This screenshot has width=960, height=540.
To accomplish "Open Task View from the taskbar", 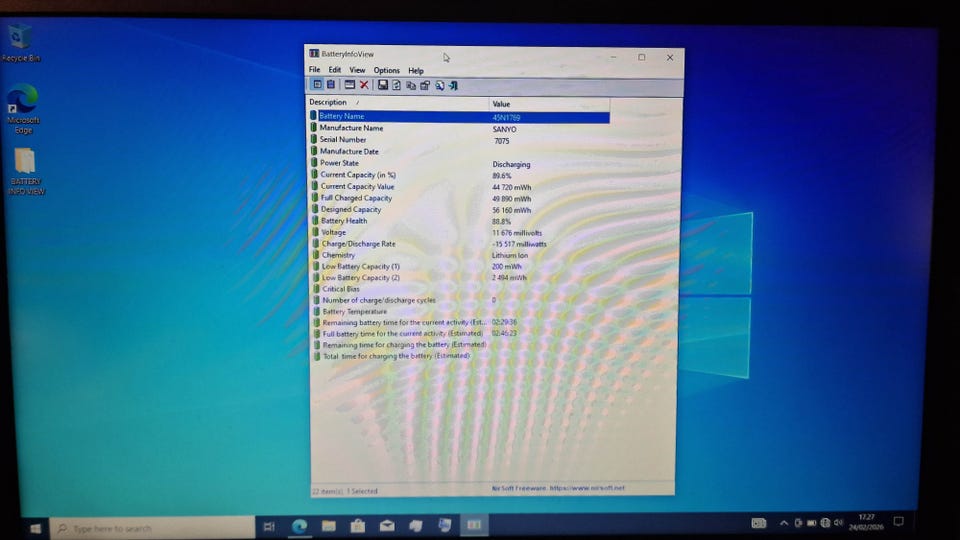I will (x=269, y=526).
